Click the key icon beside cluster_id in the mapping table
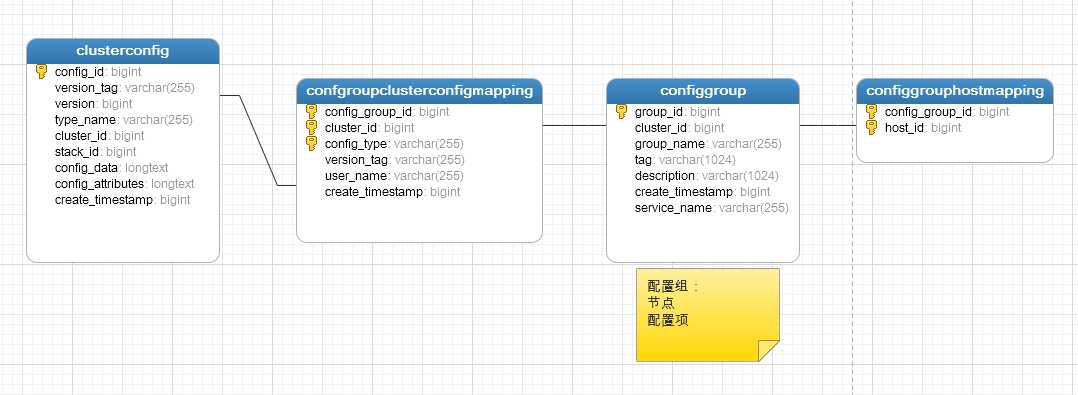Viewport: 1078px width, 395px height. [x=311, y=127]
